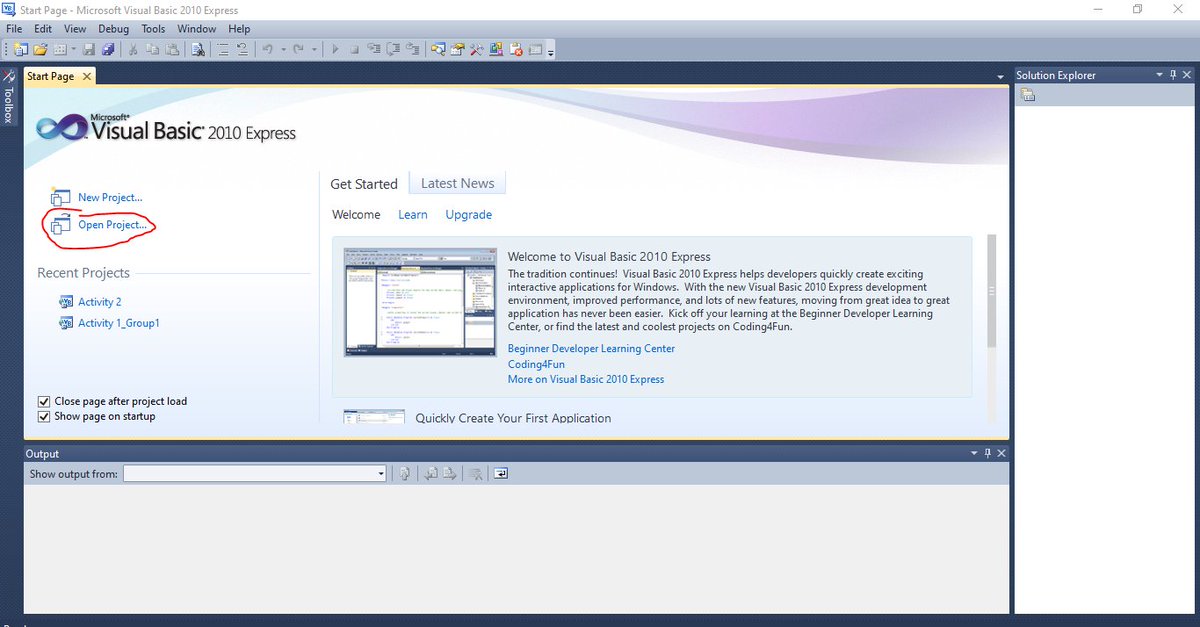Toggle word wrap in Output panel
The image size is (1200, 627).
[501, 474]
